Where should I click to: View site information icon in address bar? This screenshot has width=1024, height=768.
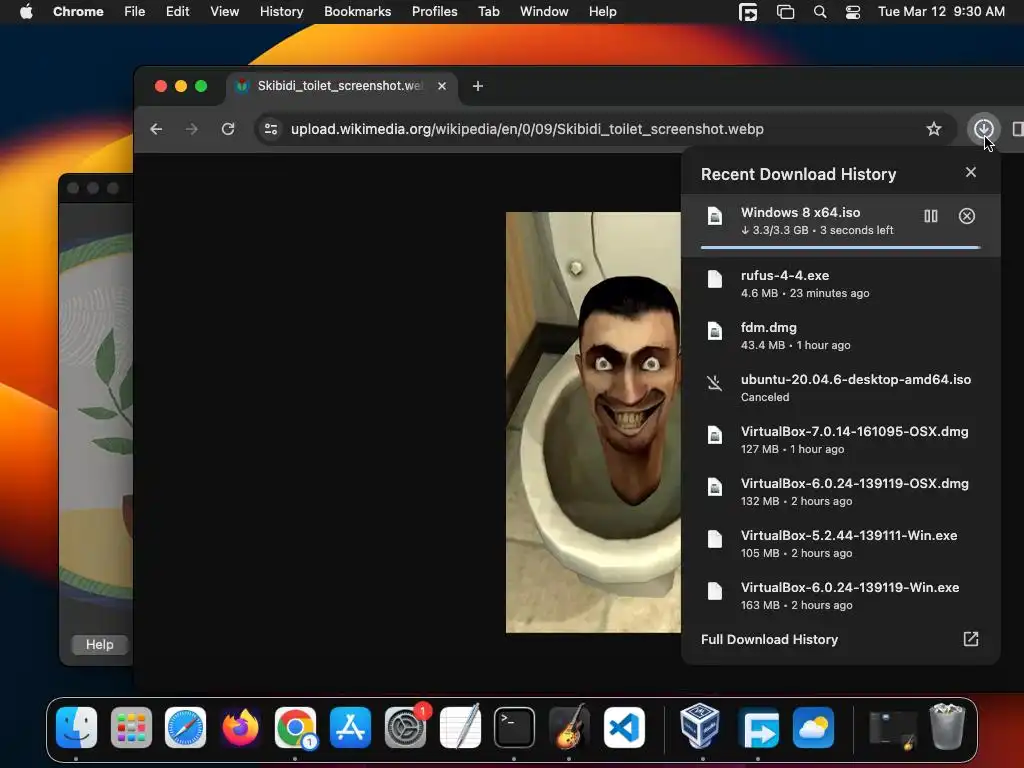coord(270,129)
